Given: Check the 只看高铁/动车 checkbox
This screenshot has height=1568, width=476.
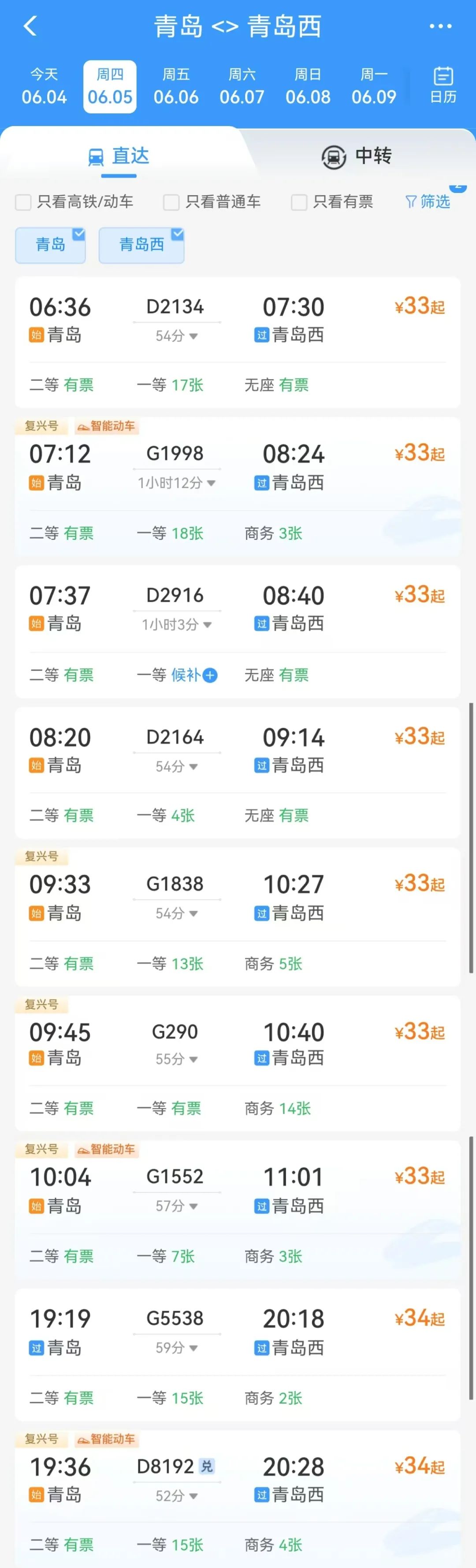Looking at the screenshot, I should (23, 202).
